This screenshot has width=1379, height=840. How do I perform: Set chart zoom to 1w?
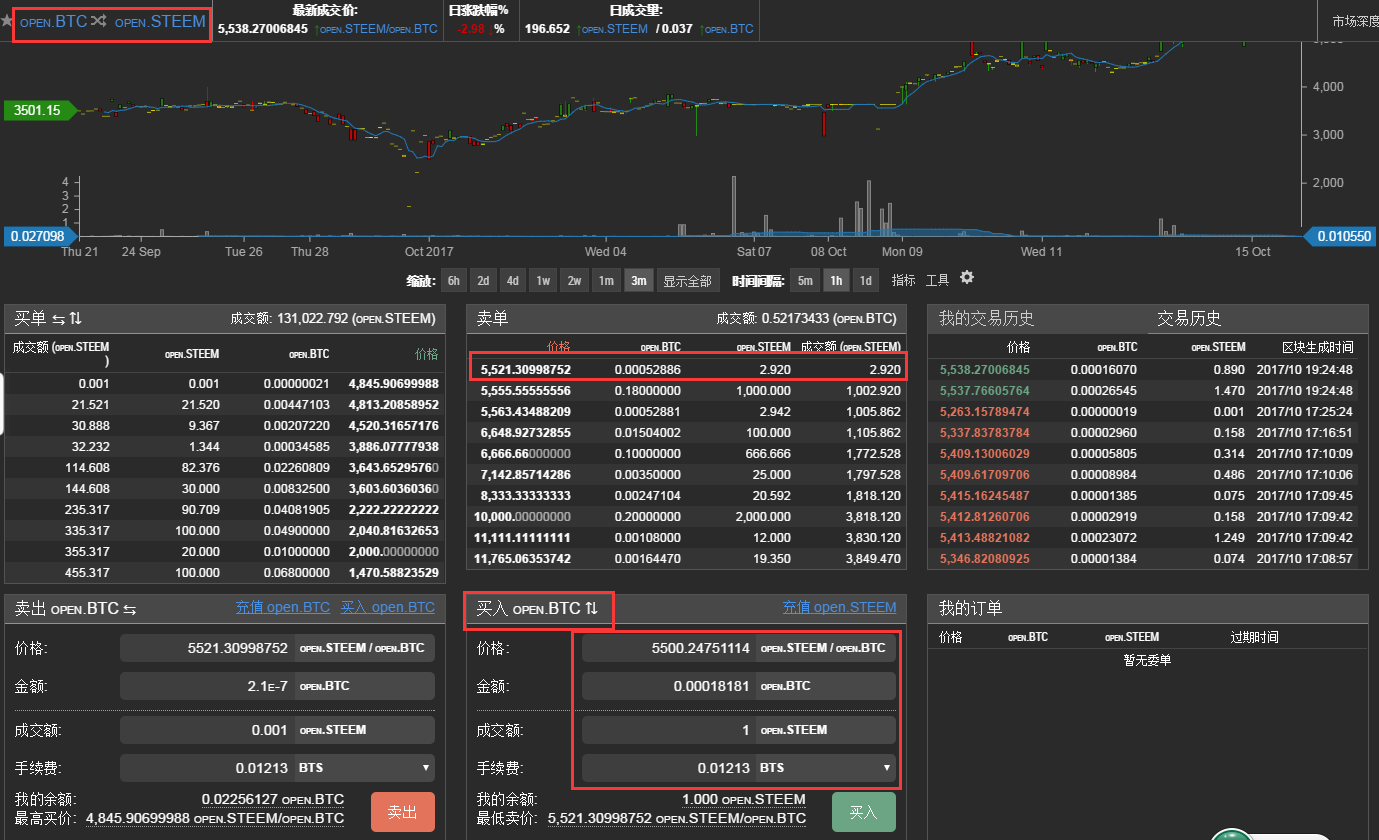[543, 281]
